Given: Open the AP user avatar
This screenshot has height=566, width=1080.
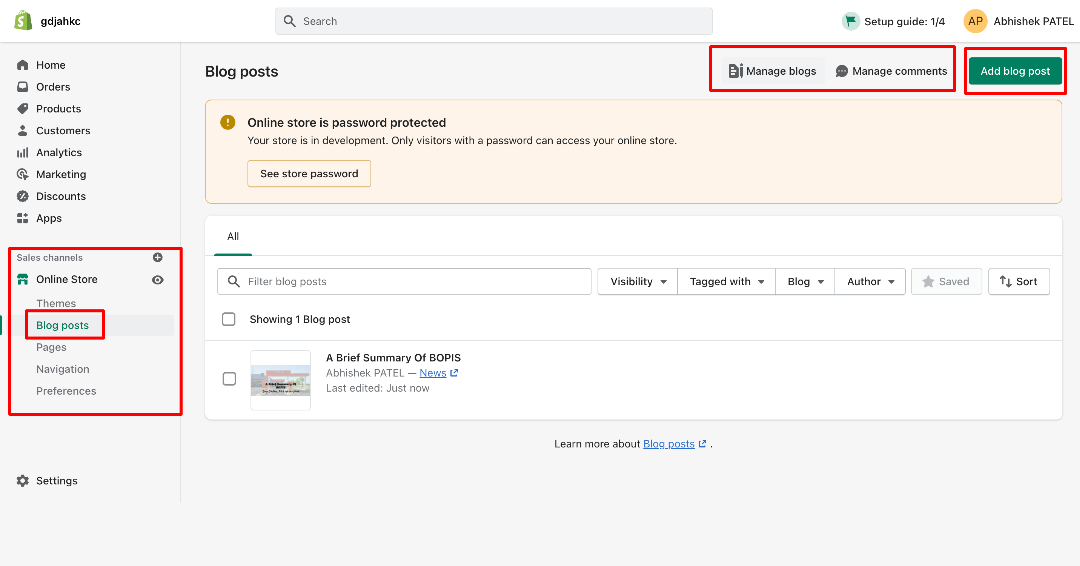Looking at the screenshot, I should pos(975,21).
